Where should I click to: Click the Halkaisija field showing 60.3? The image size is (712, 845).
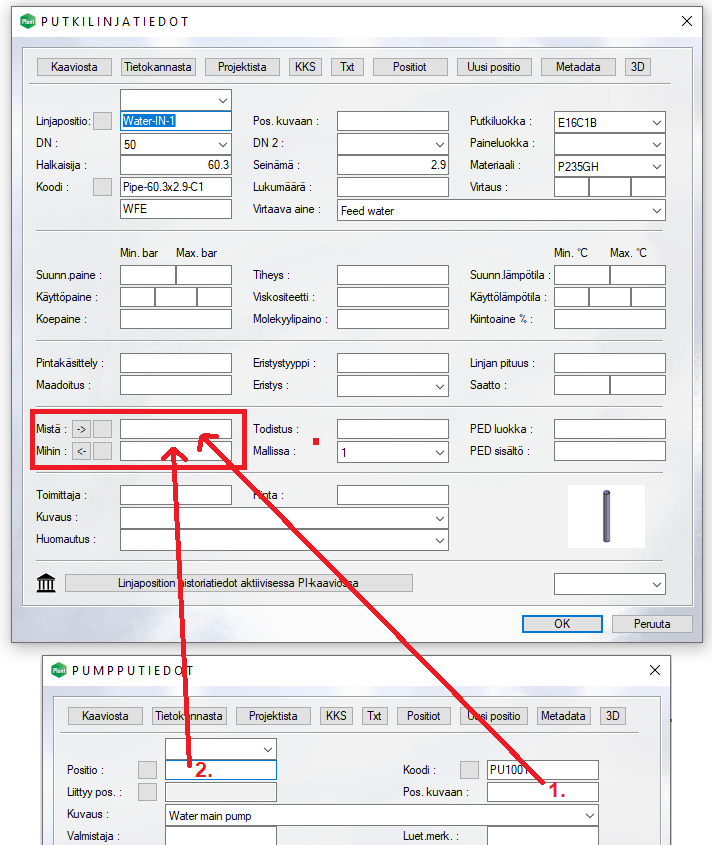click(176, 165)
